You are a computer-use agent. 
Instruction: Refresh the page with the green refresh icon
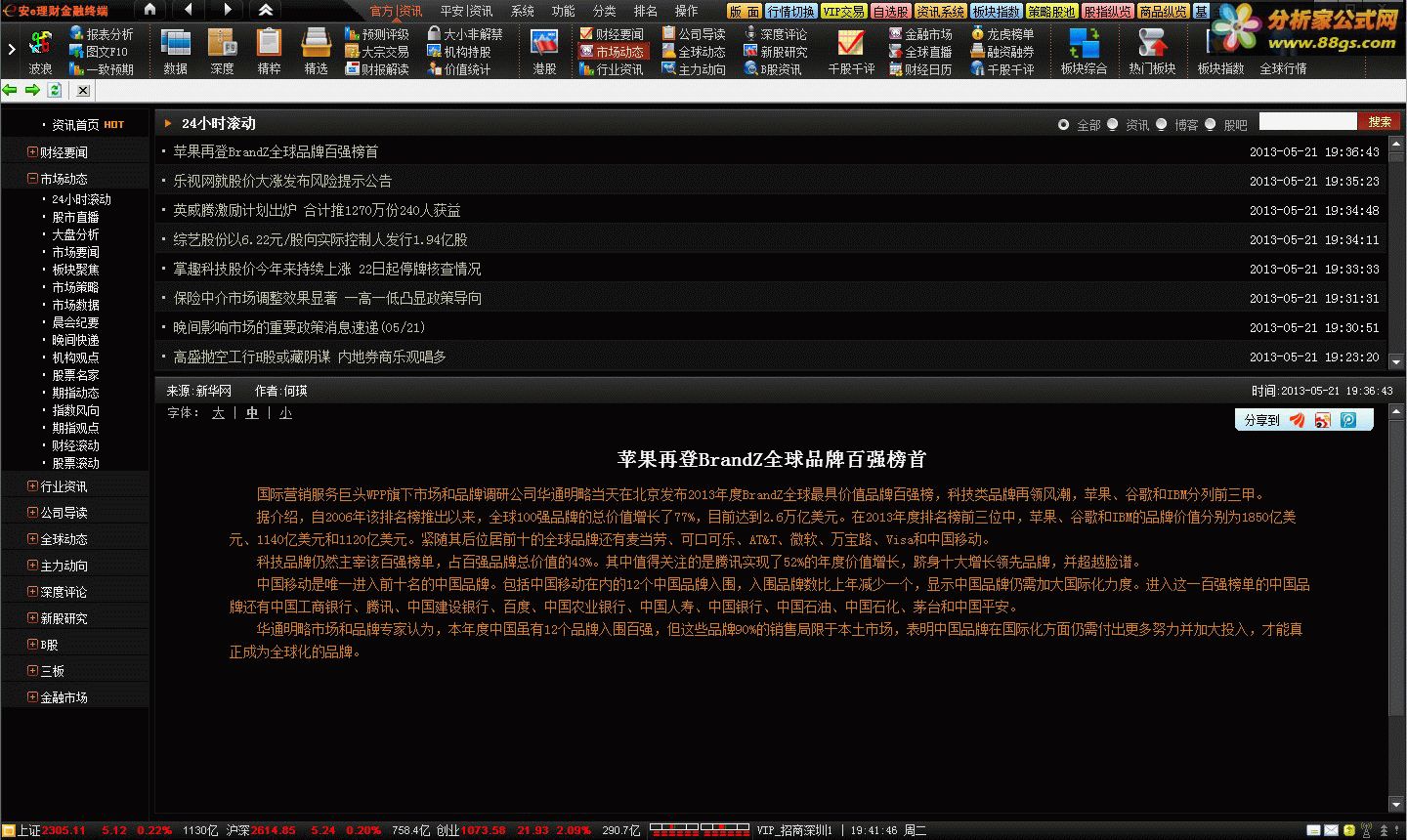55,90
